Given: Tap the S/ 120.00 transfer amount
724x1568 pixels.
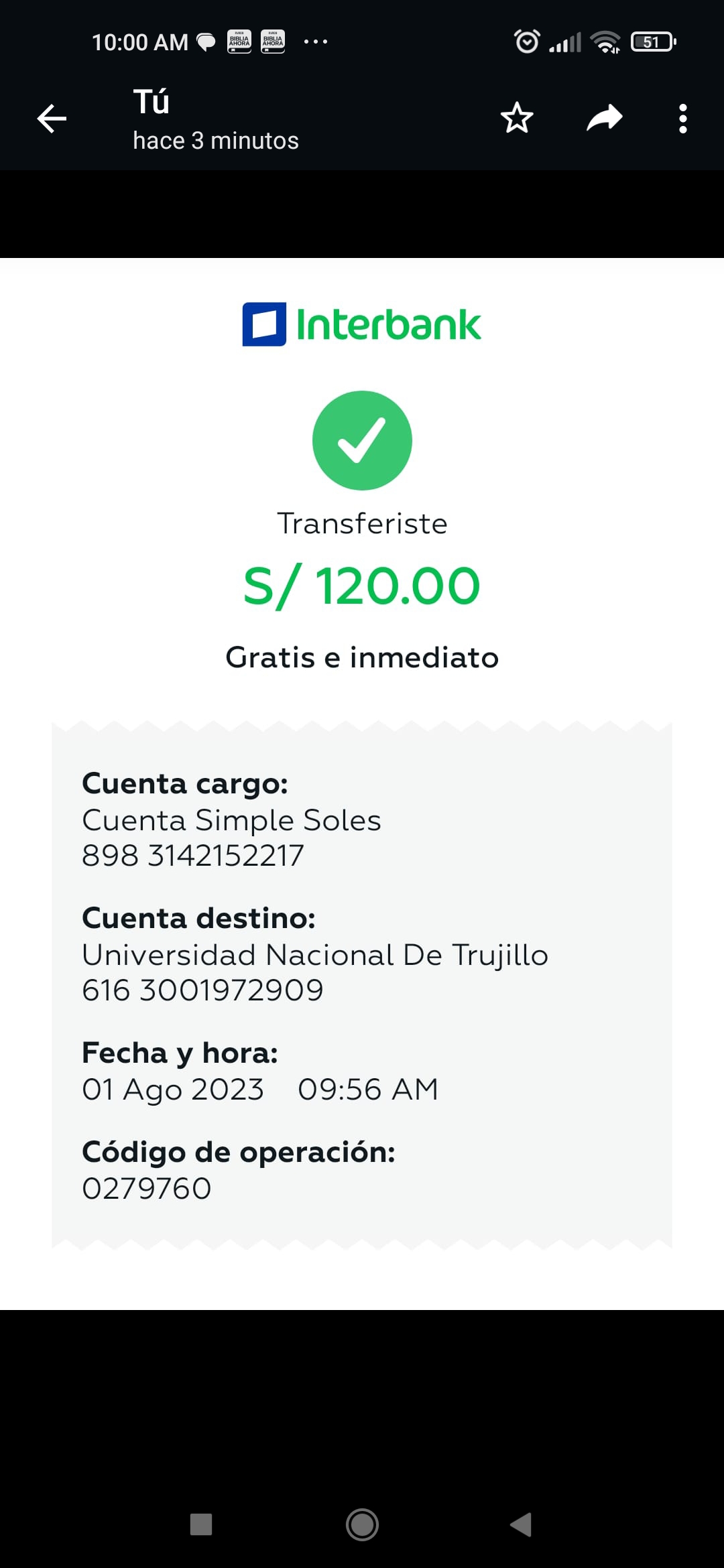Looking at the screenshot, I should 362,586.
